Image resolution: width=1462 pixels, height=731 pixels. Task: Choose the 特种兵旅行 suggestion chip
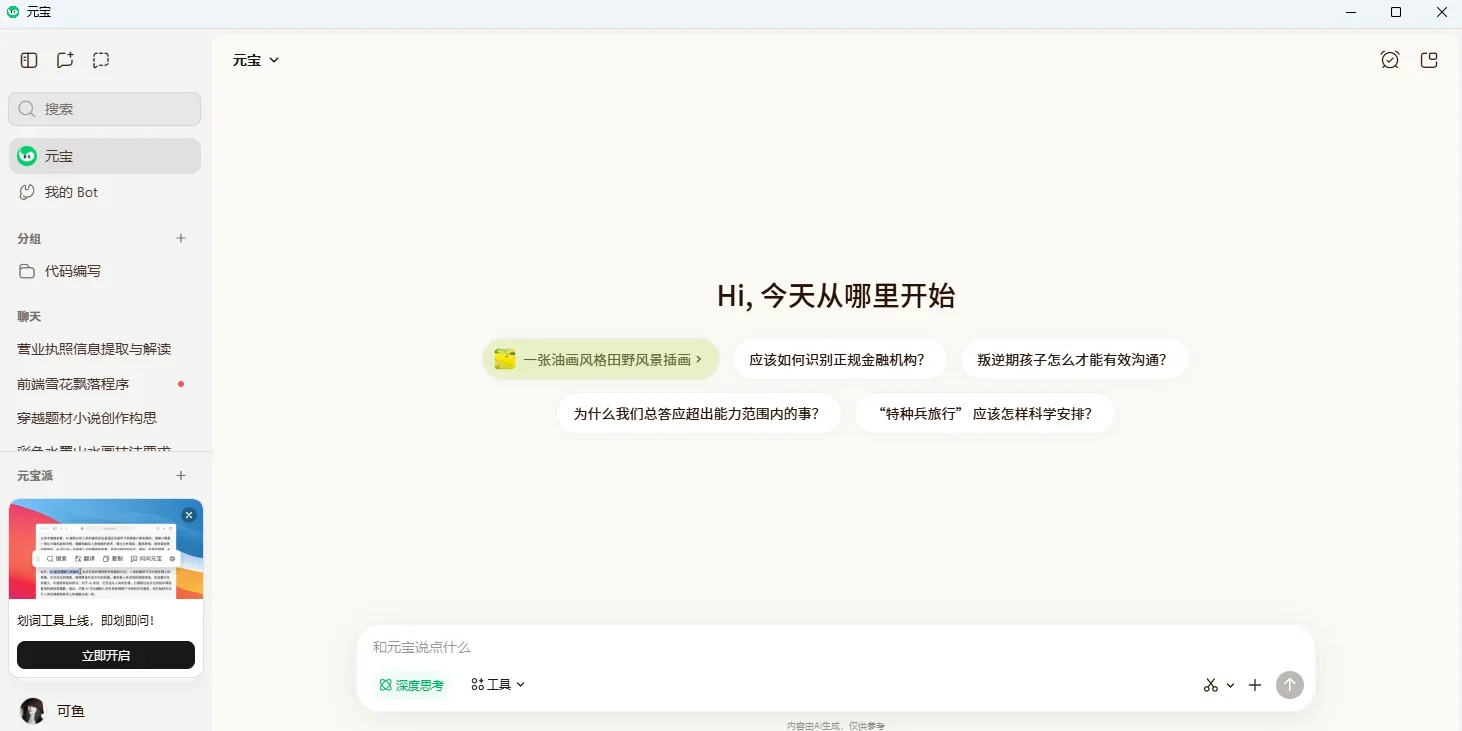tap(985, 413)
